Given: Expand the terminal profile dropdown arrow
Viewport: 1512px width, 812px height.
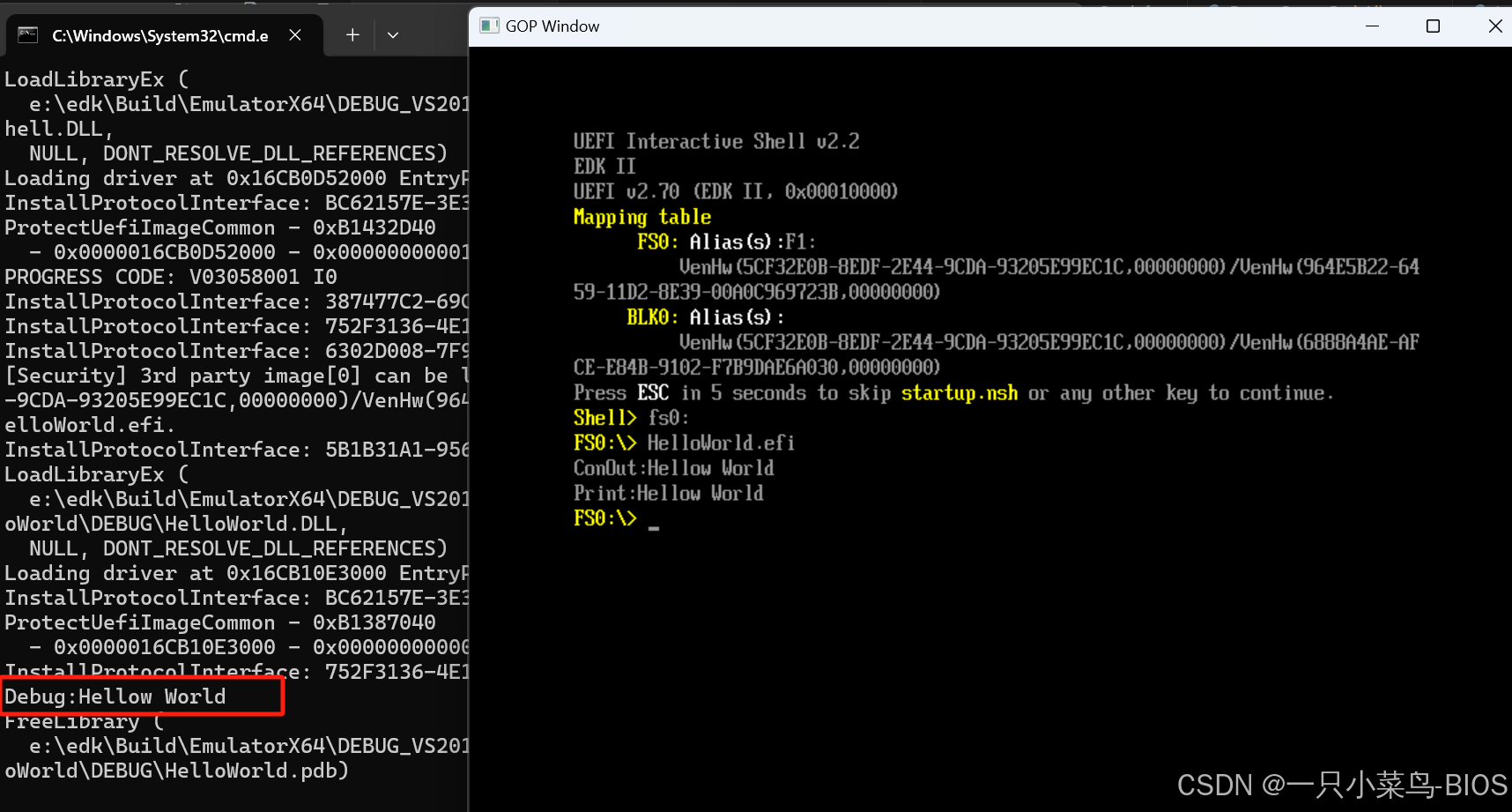Looking at the screenshot, I should (x=393, y=35).
